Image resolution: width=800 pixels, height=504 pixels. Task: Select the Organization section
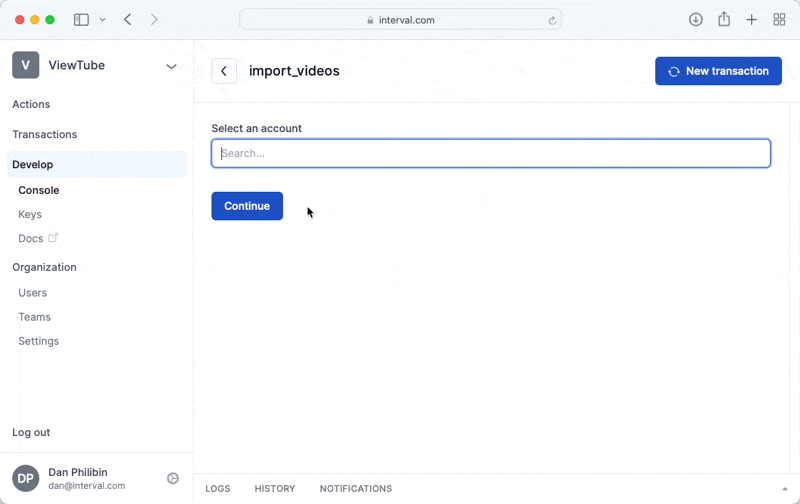coord(44,267)
